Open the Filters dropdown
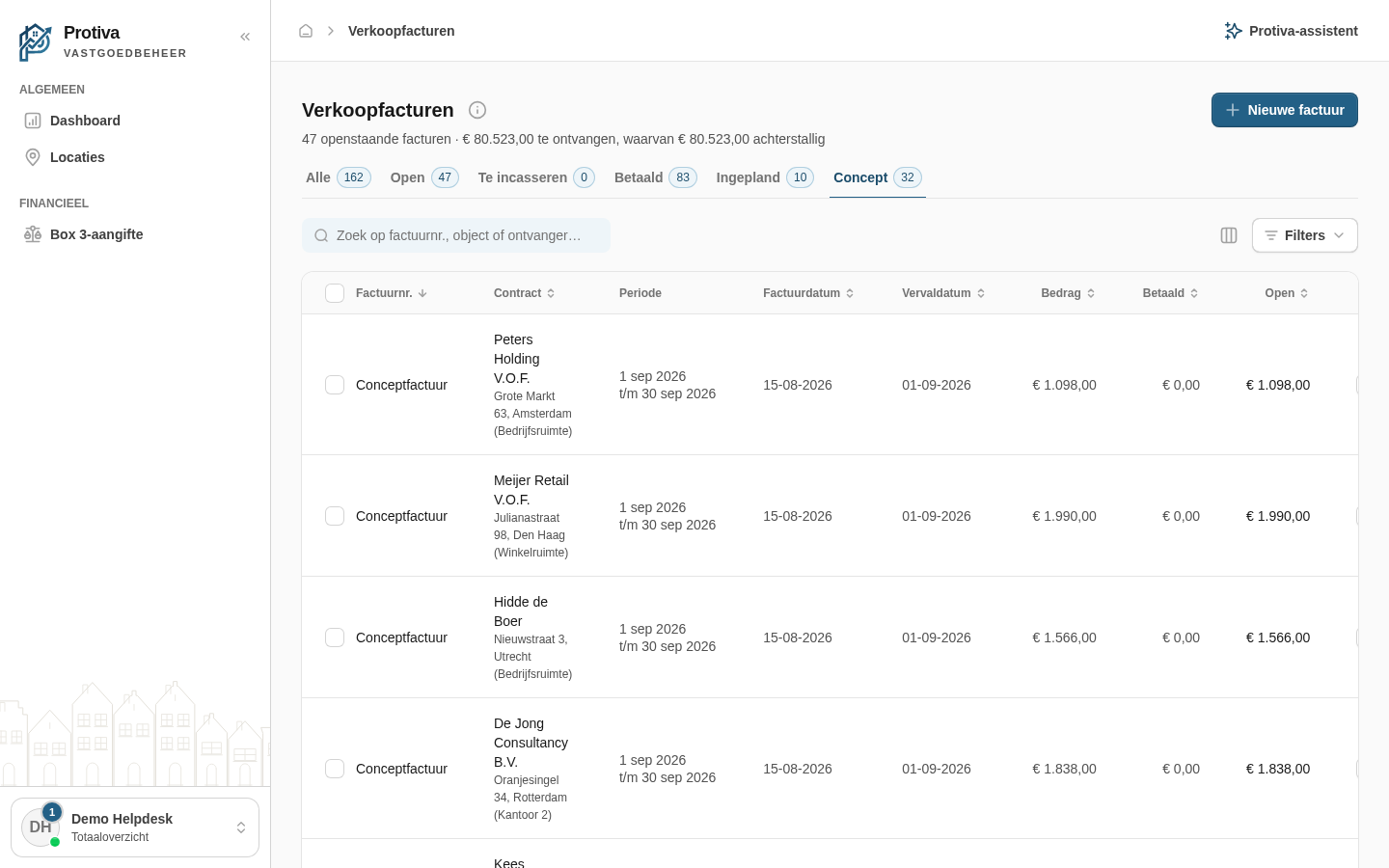This screenshot has height=868, width=1389. tap(1304, 235)
